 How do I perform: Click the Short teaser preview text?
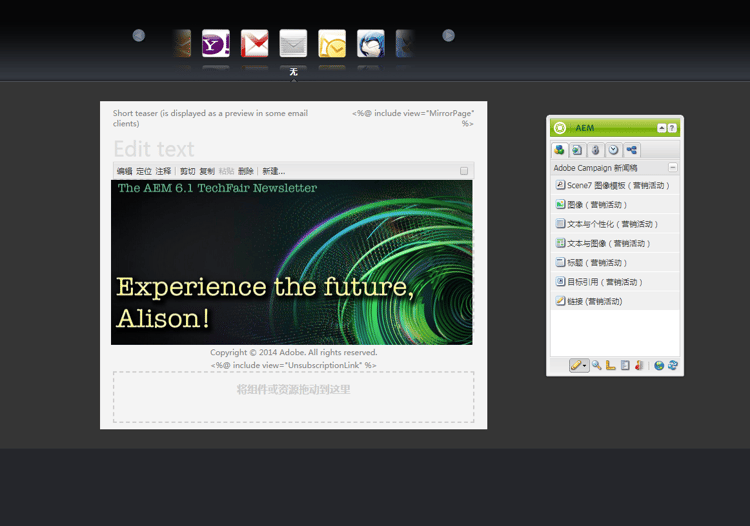click(x=210, y=118)
